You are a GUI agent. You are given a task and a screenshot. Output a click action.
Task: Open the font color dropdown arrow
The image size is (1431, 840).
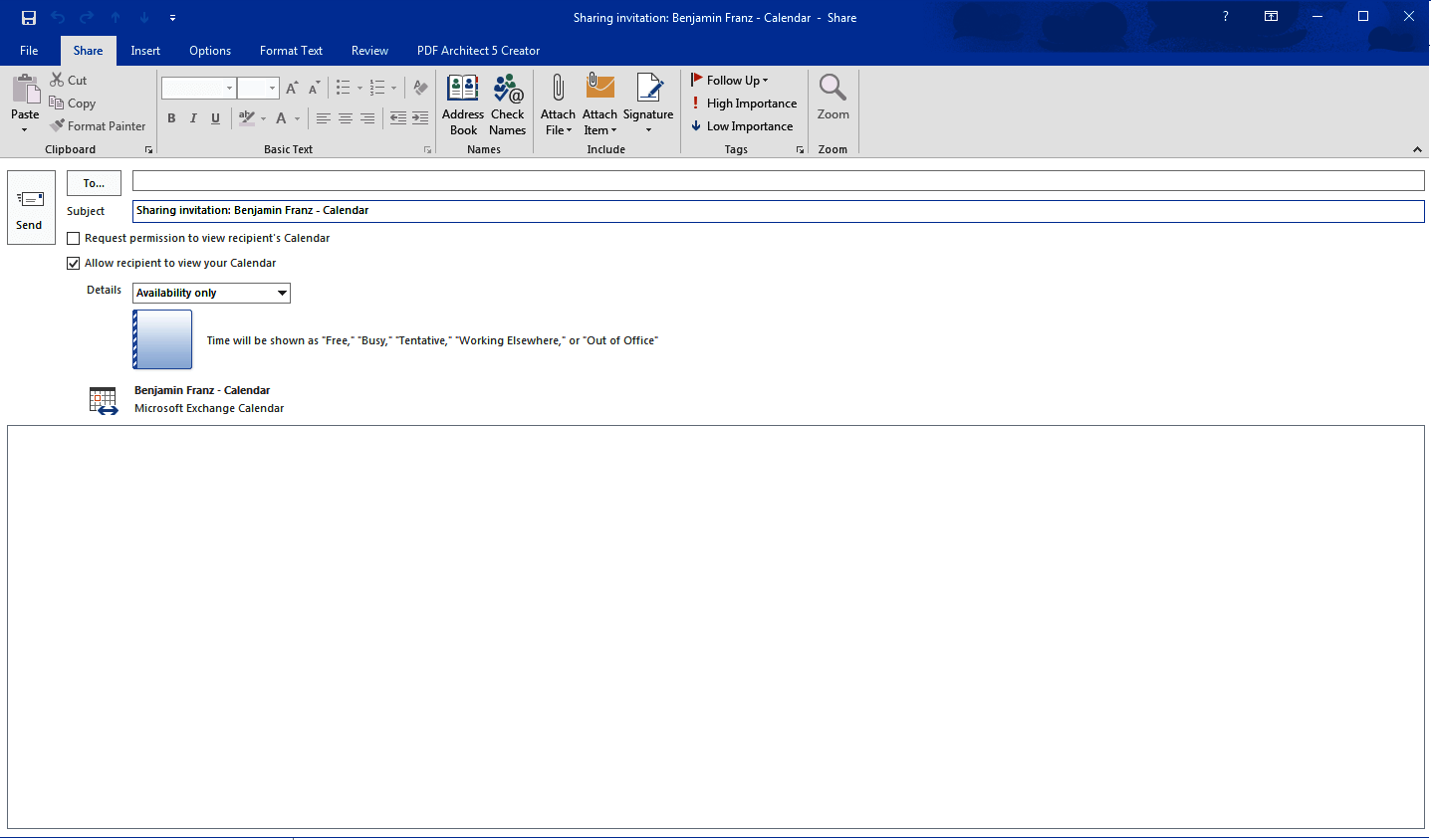298,118
